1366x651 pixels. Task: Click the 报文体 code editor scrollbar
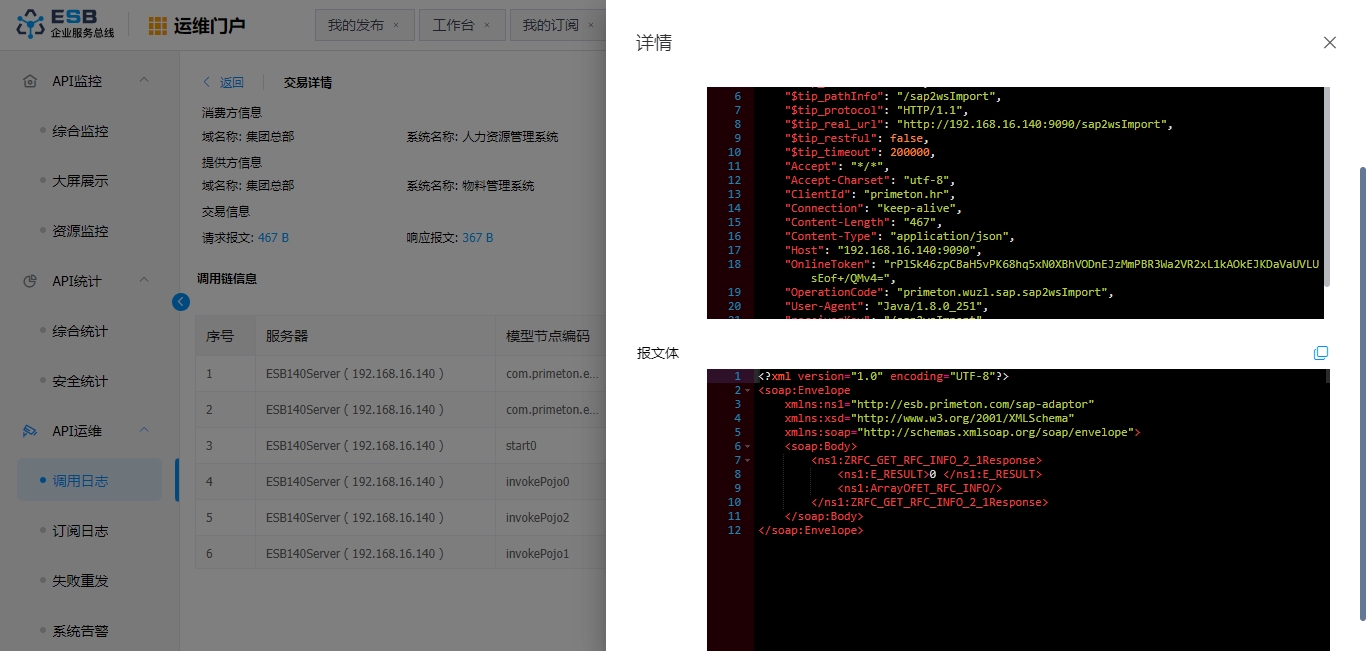click(1327, 376)
